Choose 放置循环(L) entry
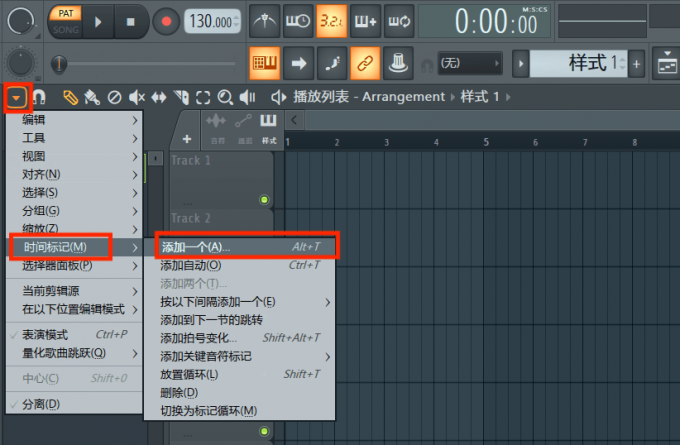Screen dimensions: 680x445 tap(240, 374)
